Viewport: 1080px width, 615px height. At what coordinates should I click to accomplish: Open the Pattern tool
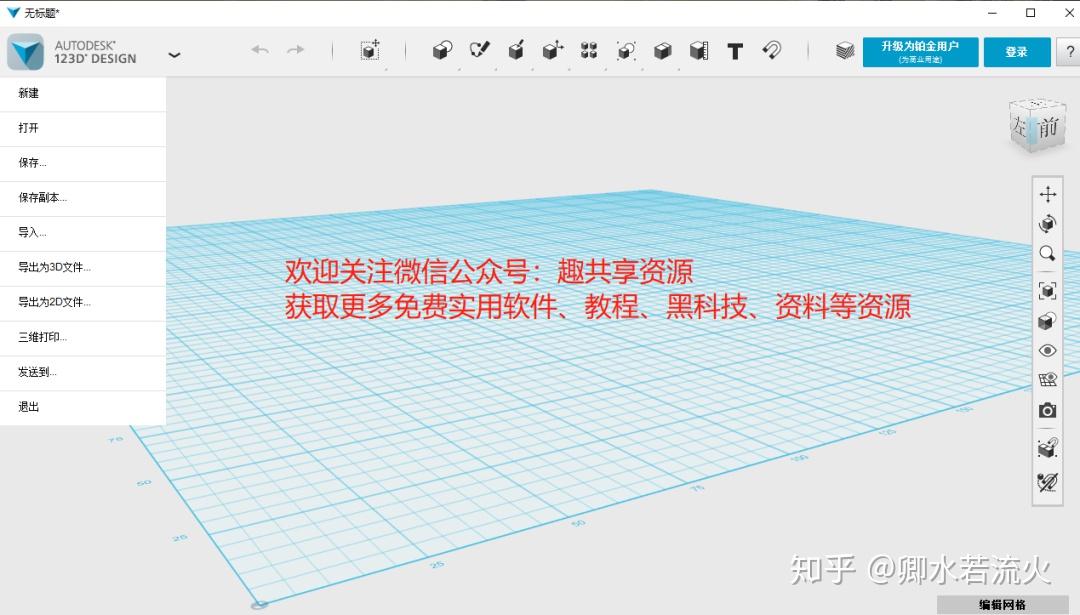pos(588,50)
